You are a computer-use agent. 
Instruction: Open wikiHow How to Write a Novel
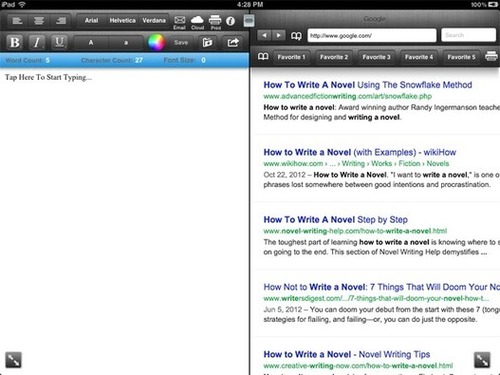[x=360, y=152]
